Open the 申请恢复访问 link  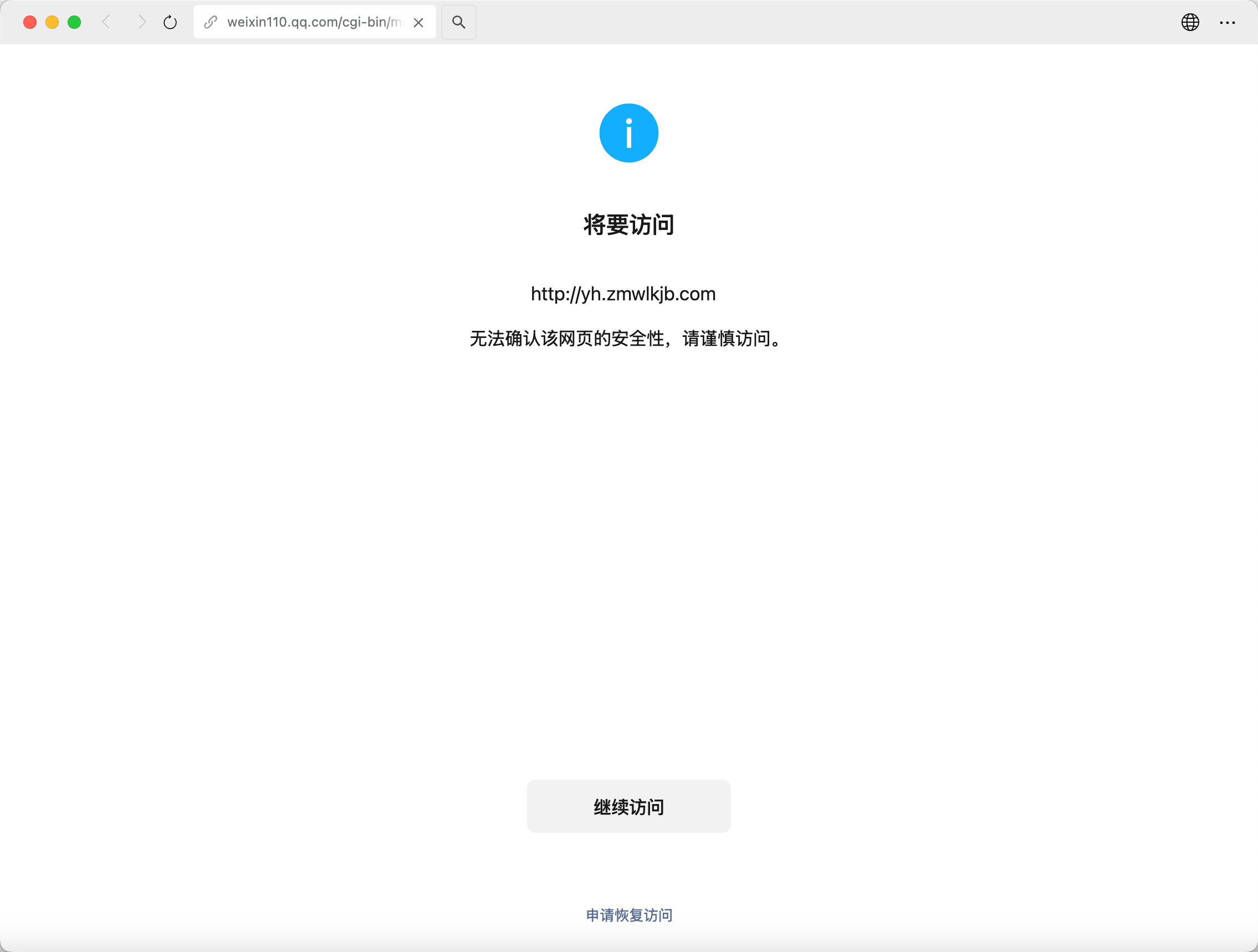628,915
